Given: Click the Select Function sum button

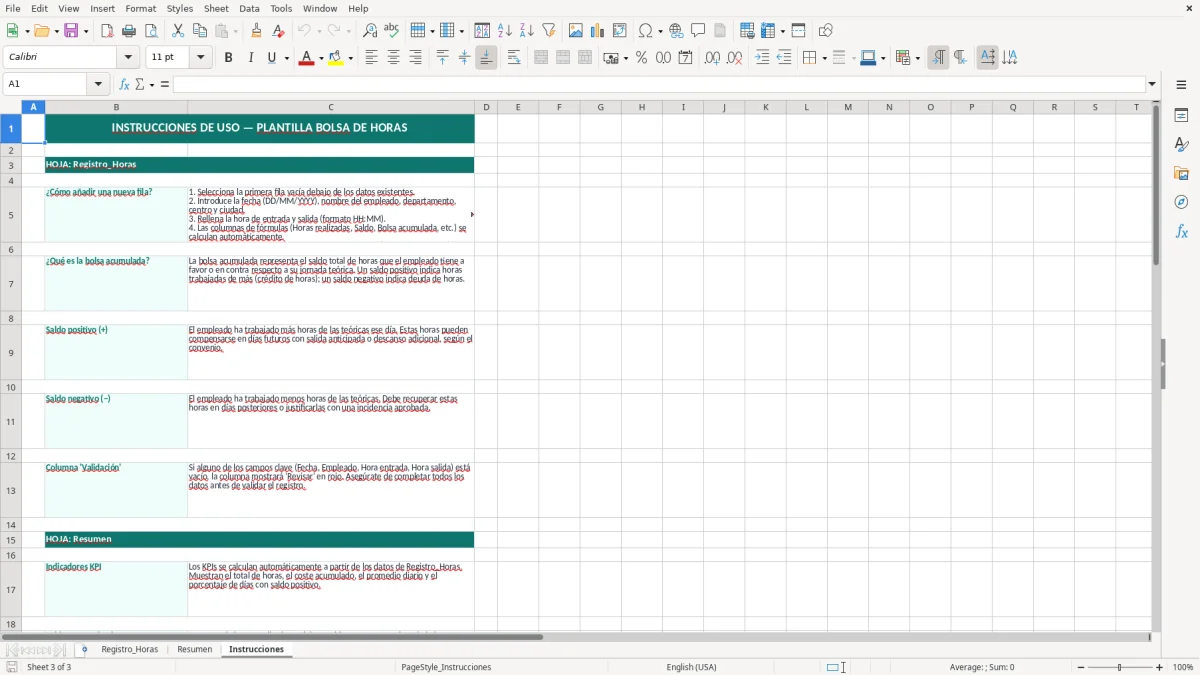Looking at the screenshot, I should point(140,84).
